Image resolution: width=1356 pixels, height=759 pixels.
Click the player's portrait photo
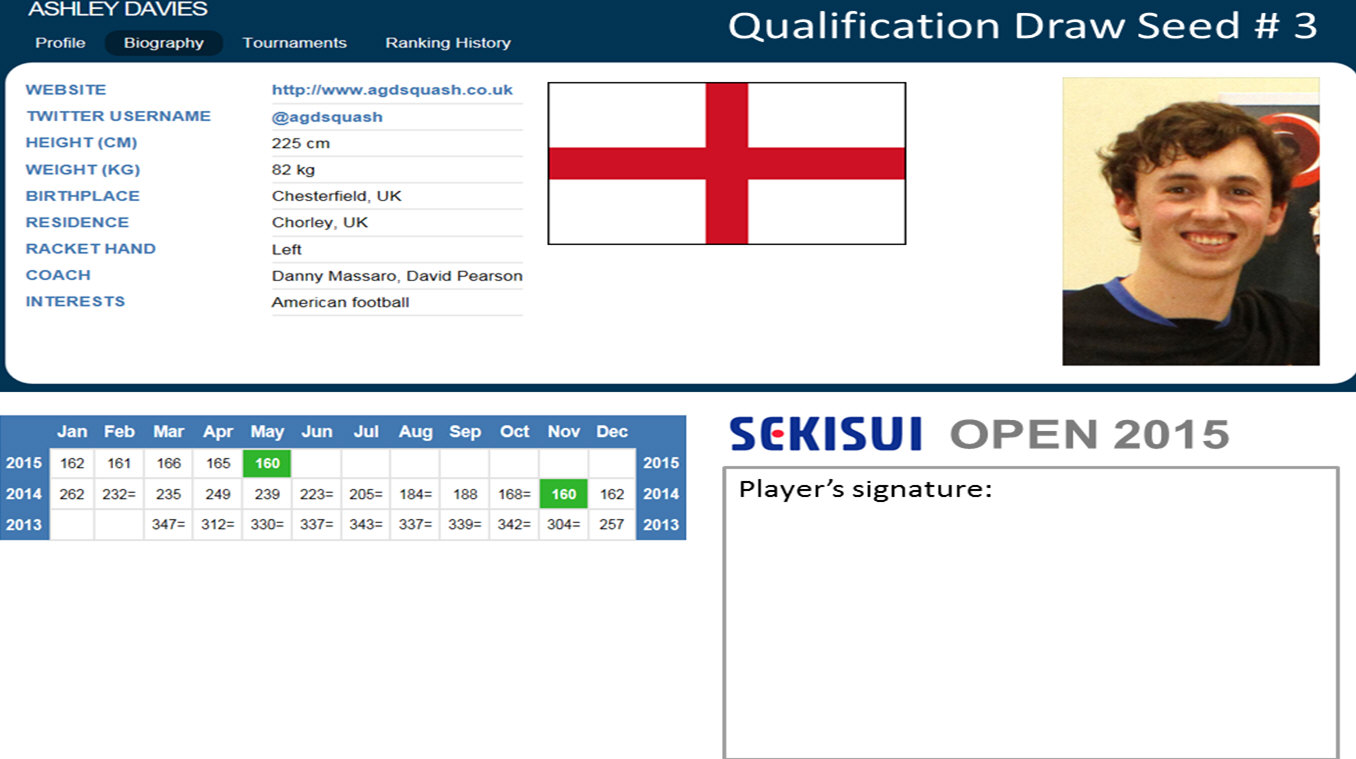pyautogui.click(x=1190, y=221)
